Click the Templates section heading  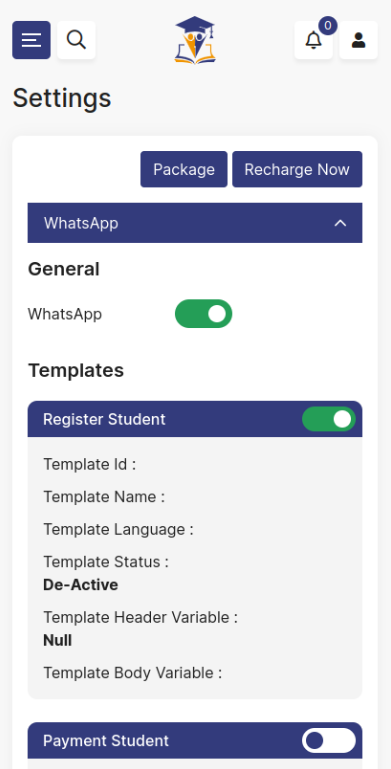pos(76,370)
